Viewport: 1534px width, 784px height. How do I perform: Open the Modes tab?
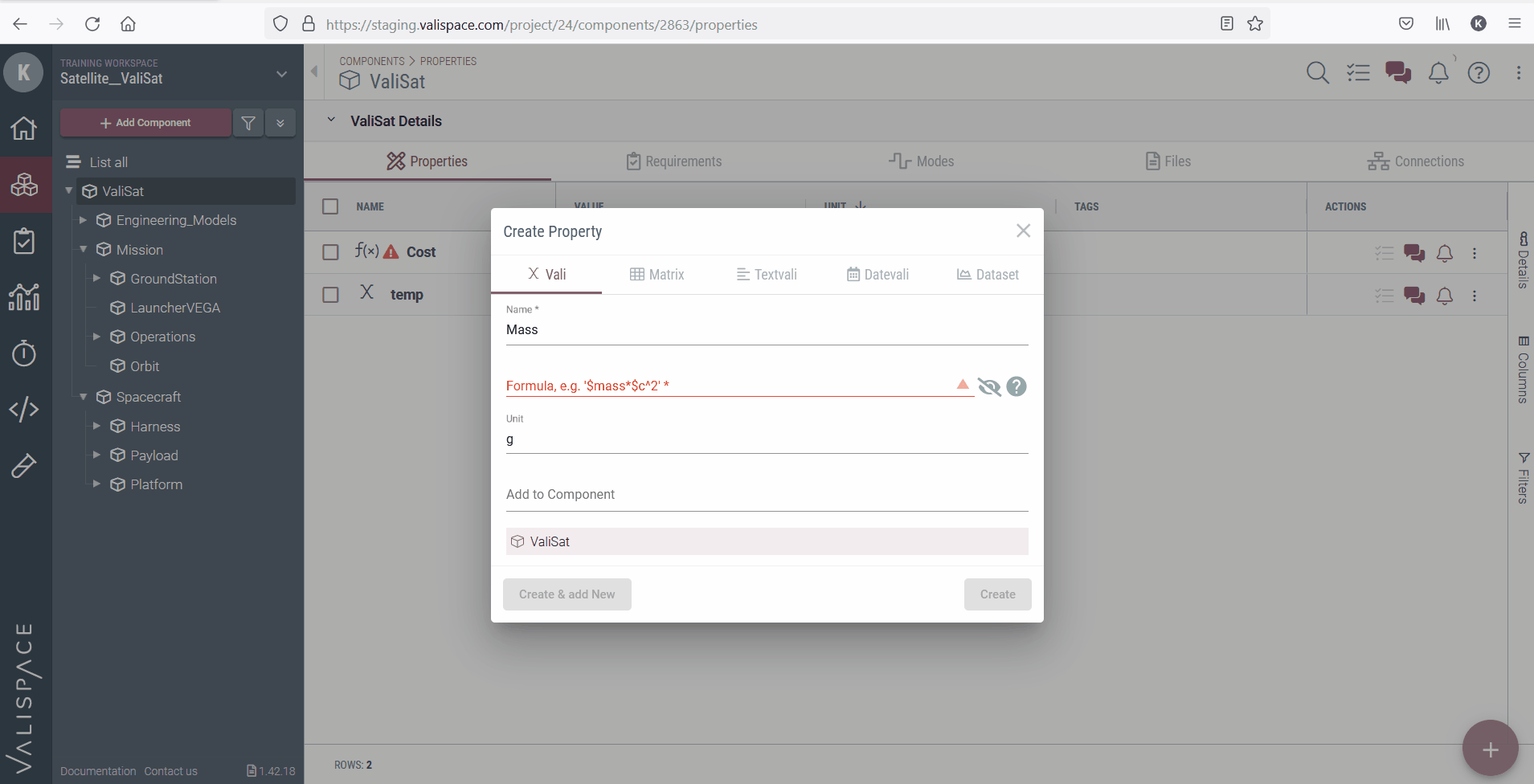click(x=922, y=161)
